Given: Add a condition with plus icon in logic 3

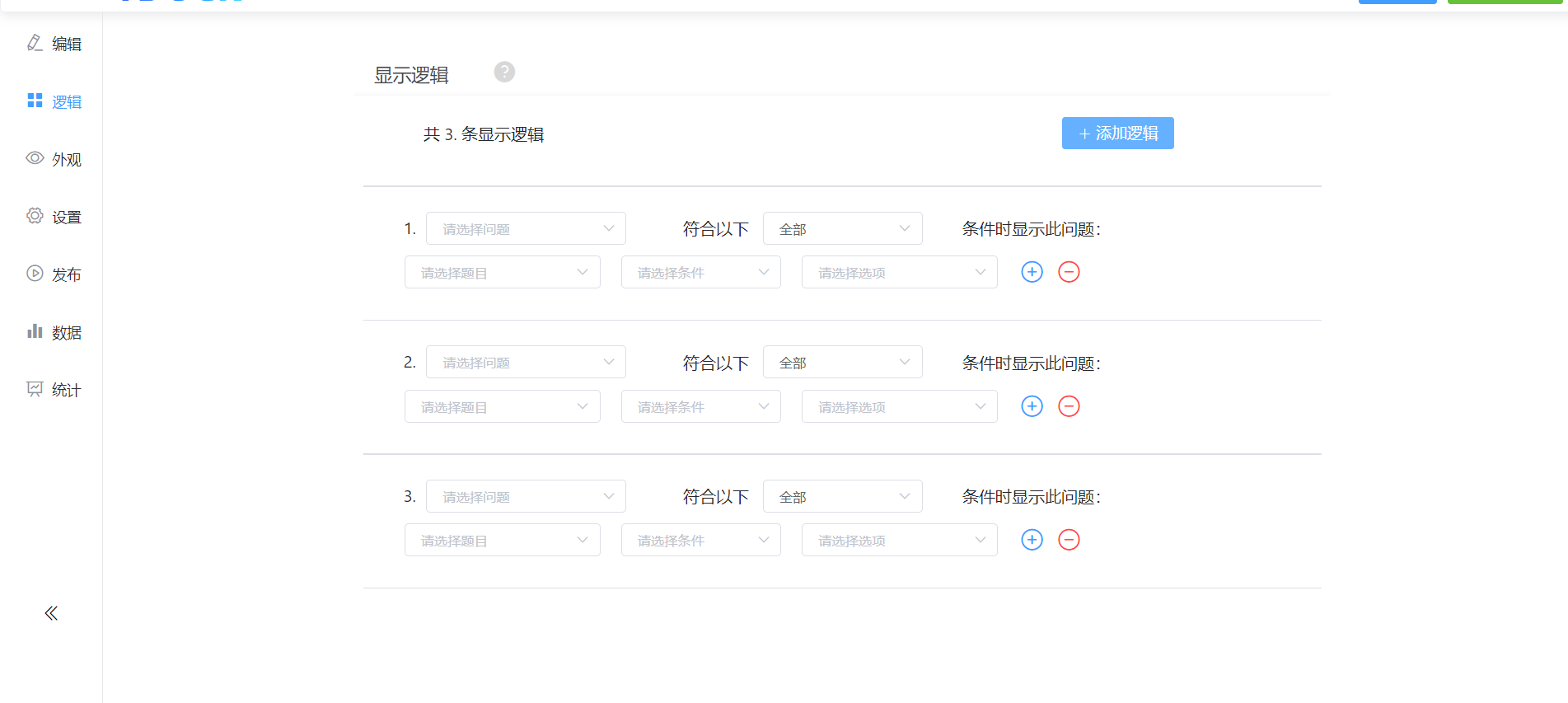Looking at the screenshot, I should point(1032,540).
